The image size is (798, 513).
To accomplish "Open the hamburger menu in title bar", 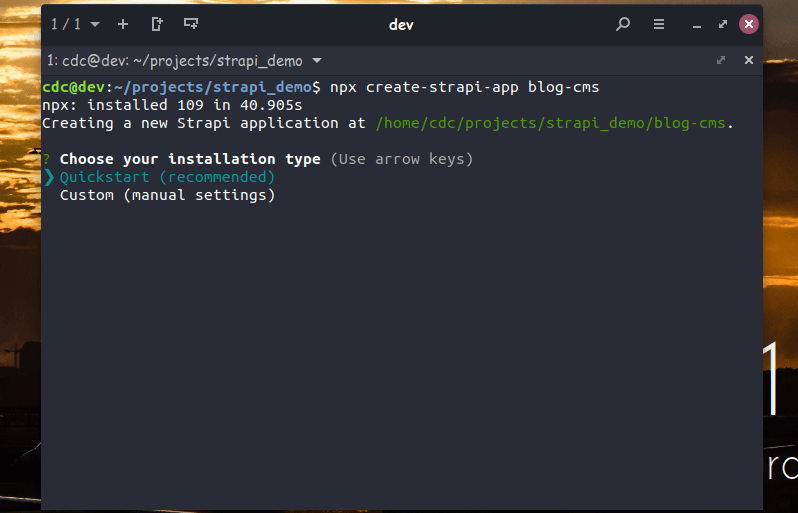I will (x=659, y=24).
